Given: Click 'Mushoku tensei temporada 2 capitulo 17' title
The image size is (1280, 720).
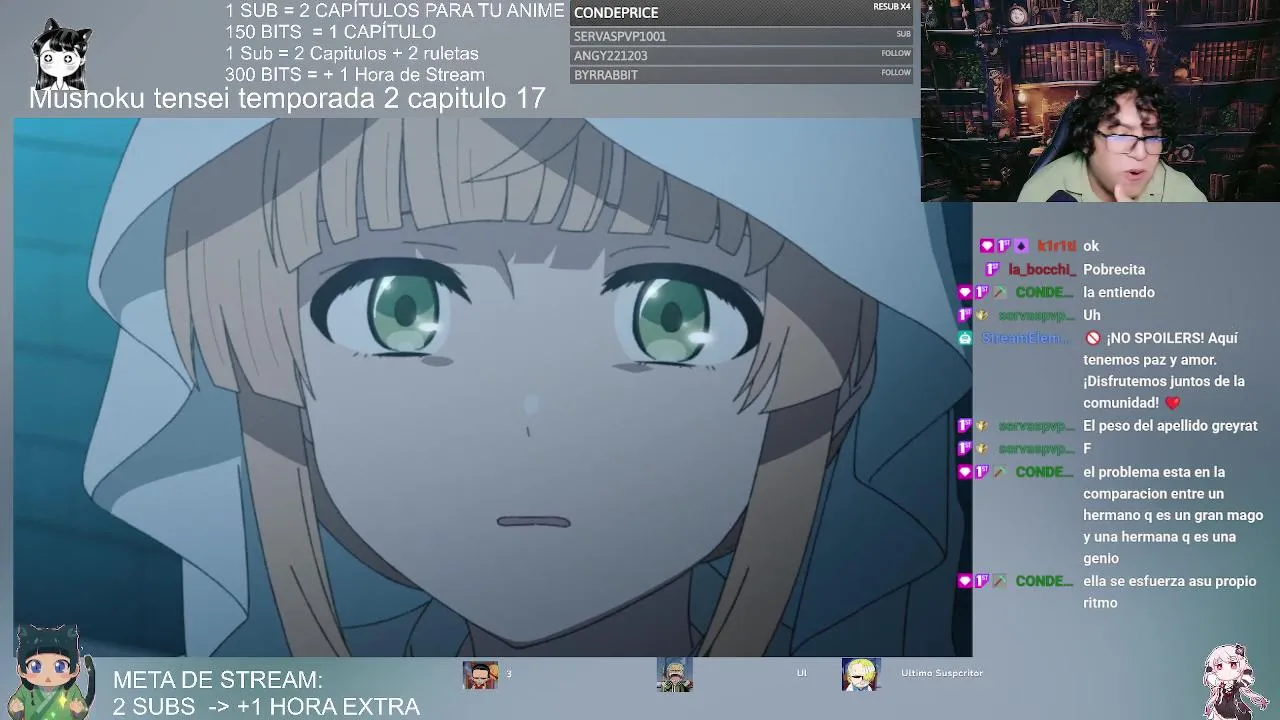Looking at the screenshot, I should [x=287, y=98].
